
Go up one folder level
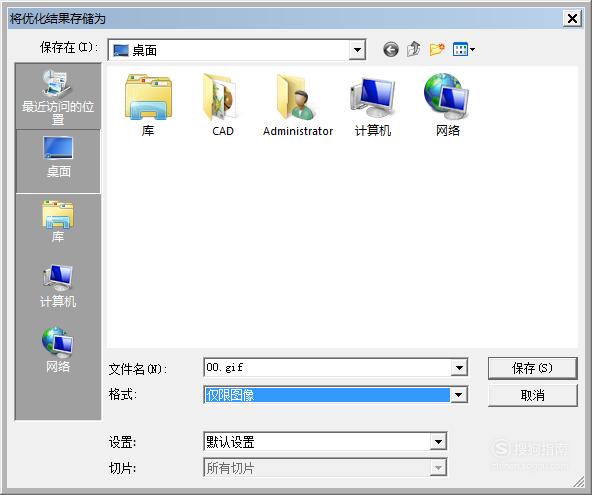(413, 49)
